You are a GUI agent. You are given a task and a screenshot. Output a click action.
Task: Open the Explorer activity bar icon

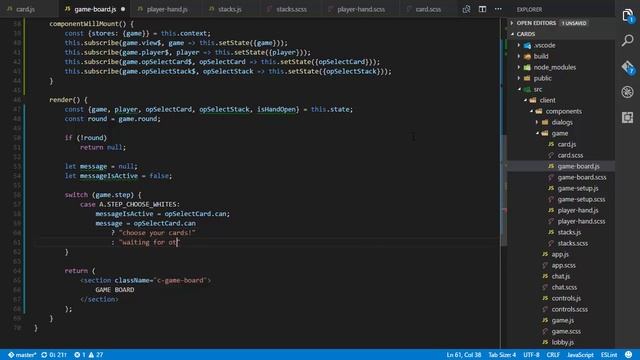(x=628, y=16)
